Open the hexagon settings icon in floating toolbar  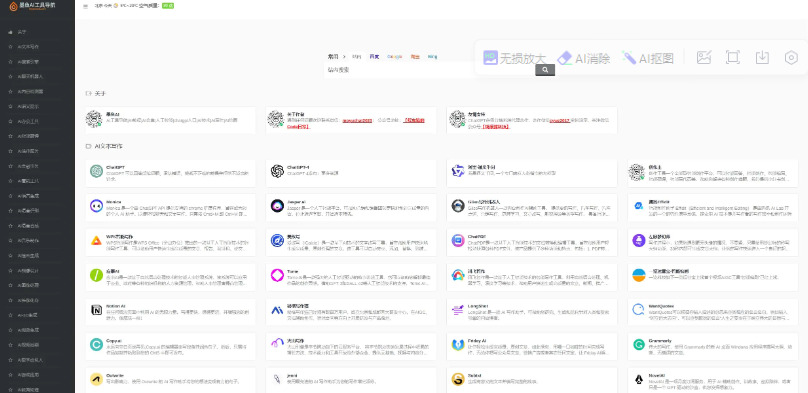coord(791,57)
